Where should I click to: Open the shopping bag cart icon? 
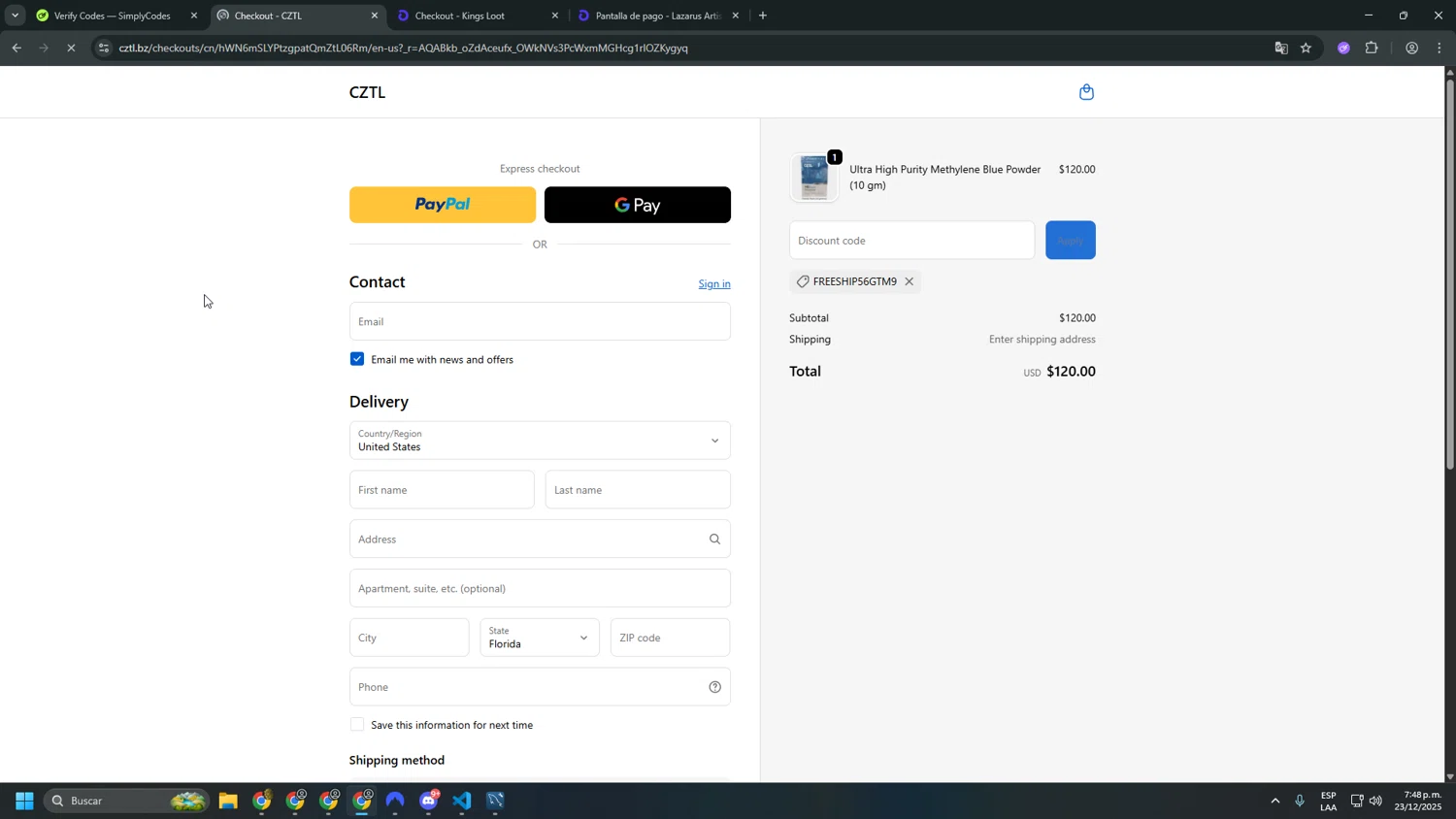1086,92
